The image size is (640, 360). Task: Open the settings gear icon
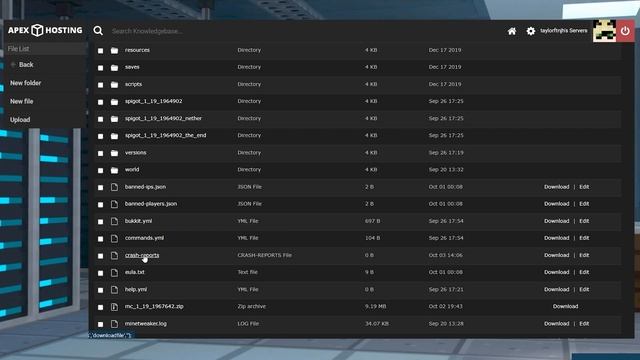(x=531, y=31)
